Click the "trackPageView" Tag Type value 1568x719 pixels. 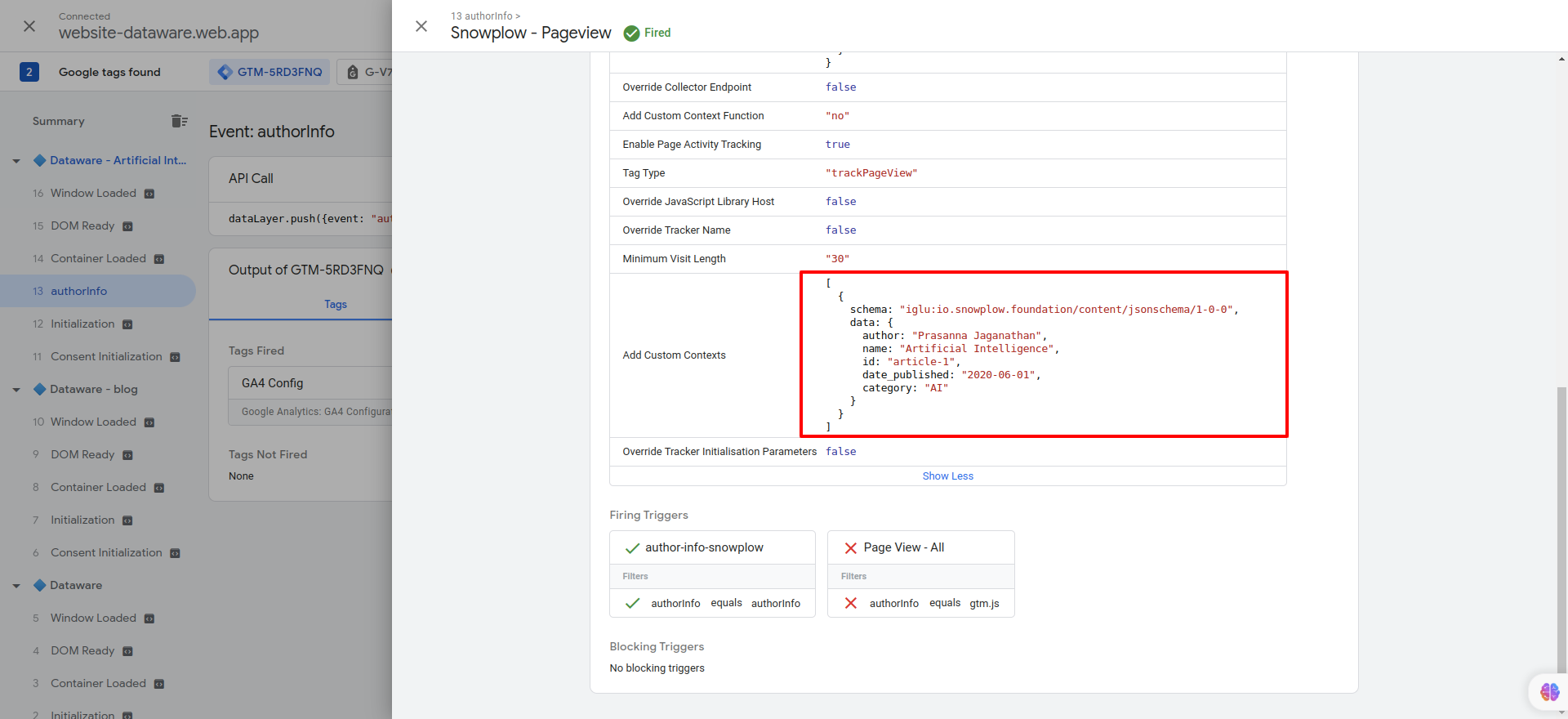(x=871, y=172)
